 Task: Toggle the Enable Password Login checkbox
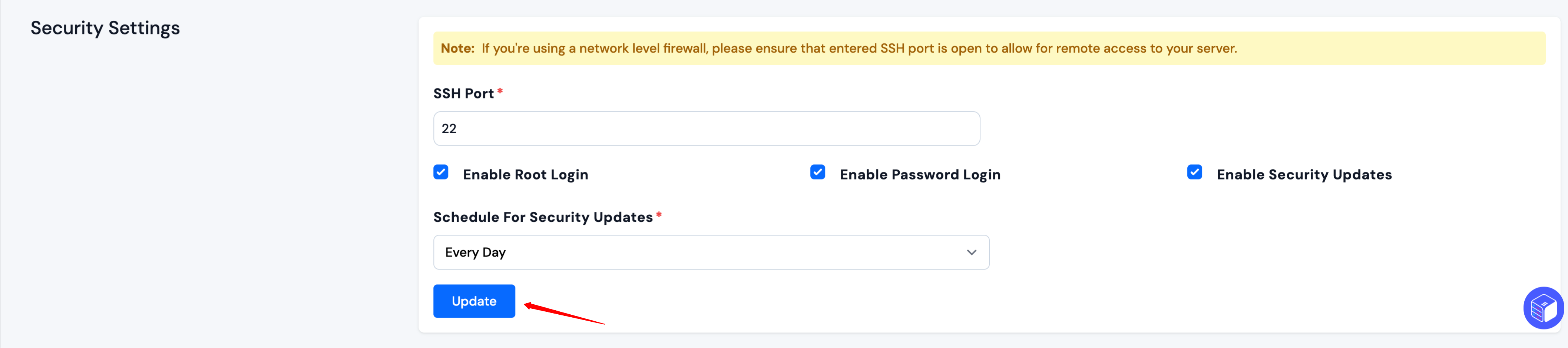coord(817,172)
